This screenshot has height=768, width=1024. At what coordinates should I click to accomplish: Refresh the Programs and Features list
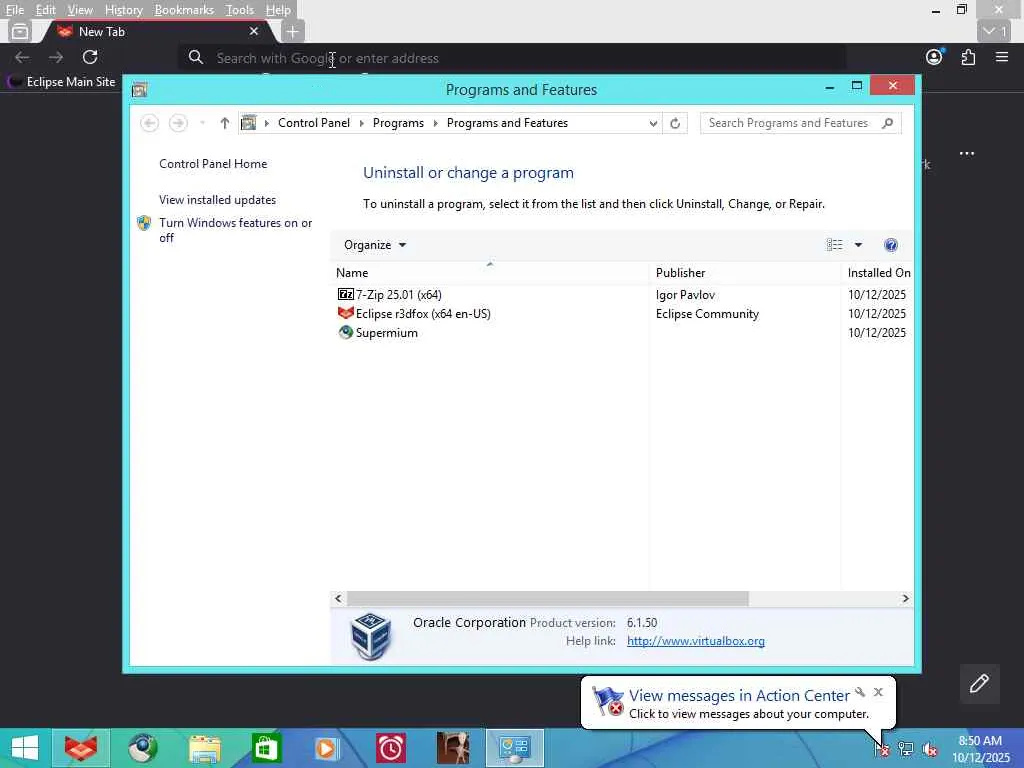pyautogui.click(x=675, y=123)
